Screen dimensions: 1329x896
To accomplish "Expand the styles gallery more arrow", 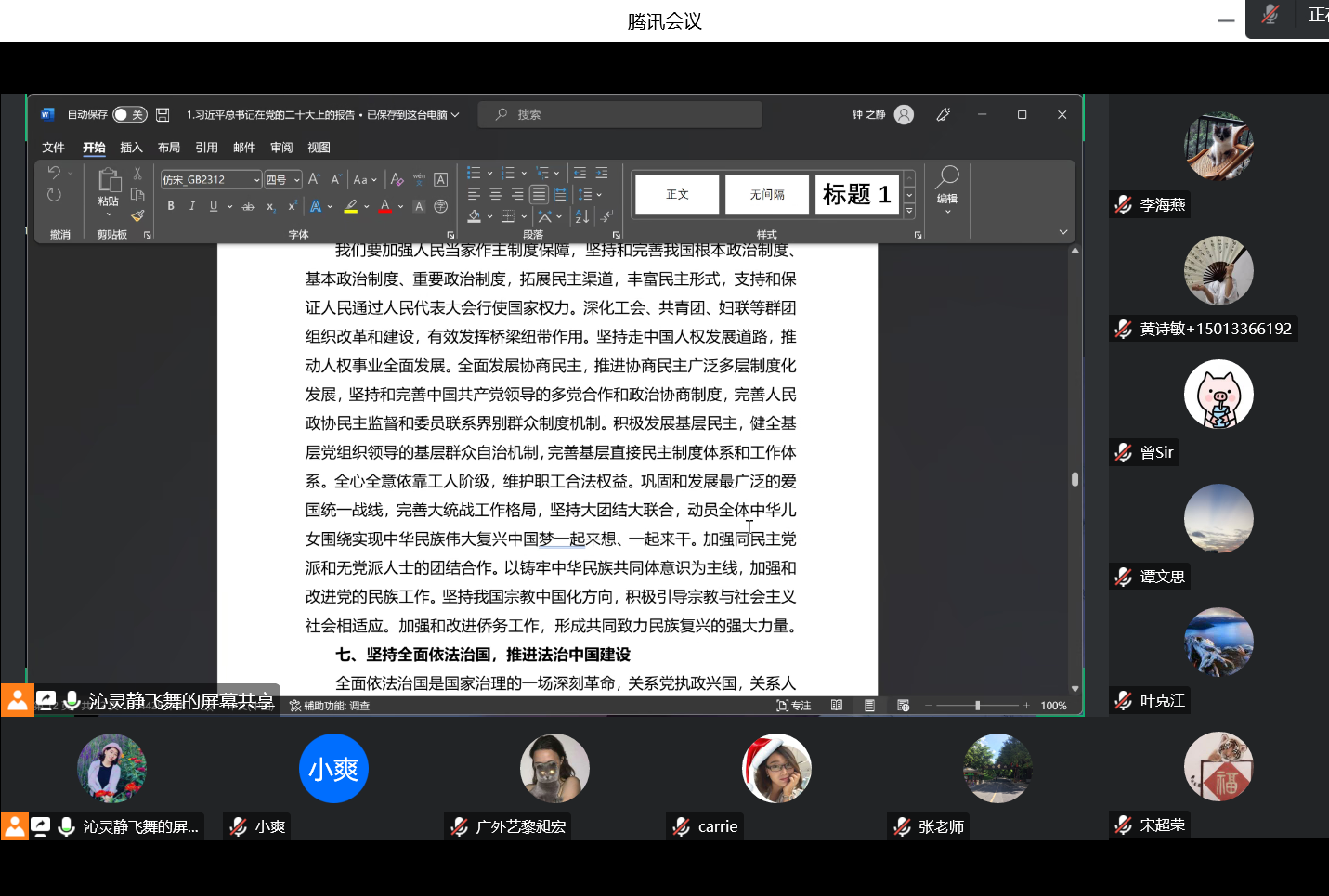I will pyautogui.click(x=910, y=212).
